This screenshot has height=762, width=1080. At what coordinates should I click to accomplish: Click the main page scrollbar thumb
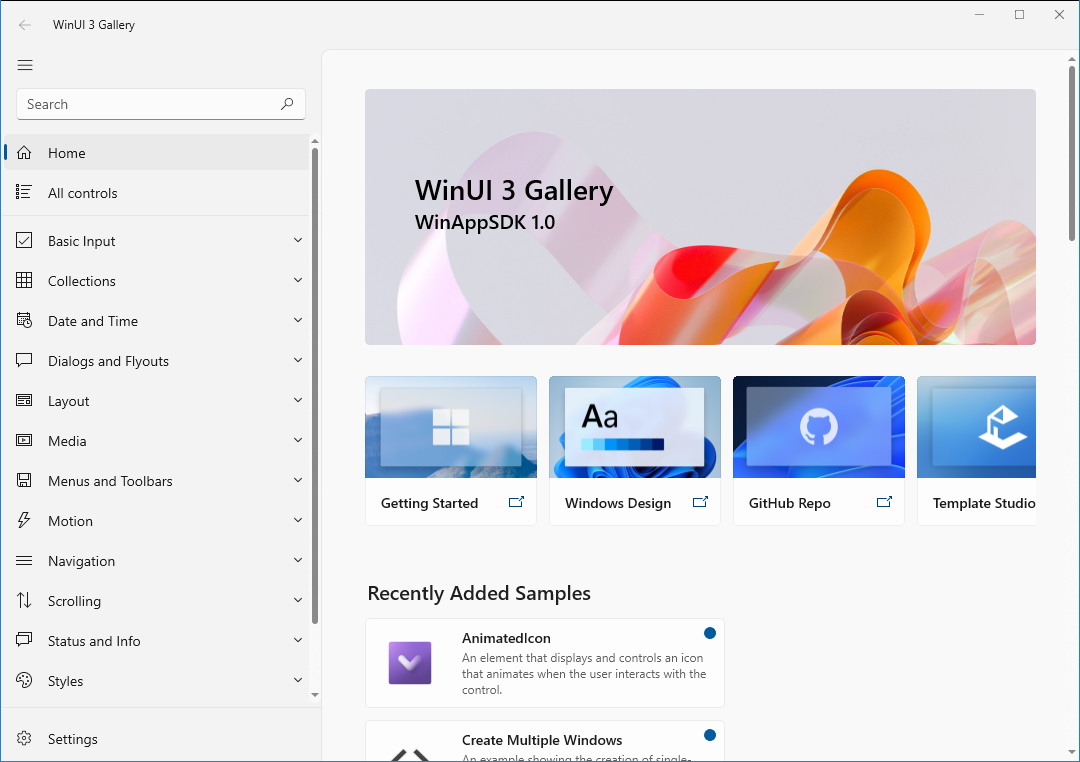pyautogui.click(x=1072, y=153)
